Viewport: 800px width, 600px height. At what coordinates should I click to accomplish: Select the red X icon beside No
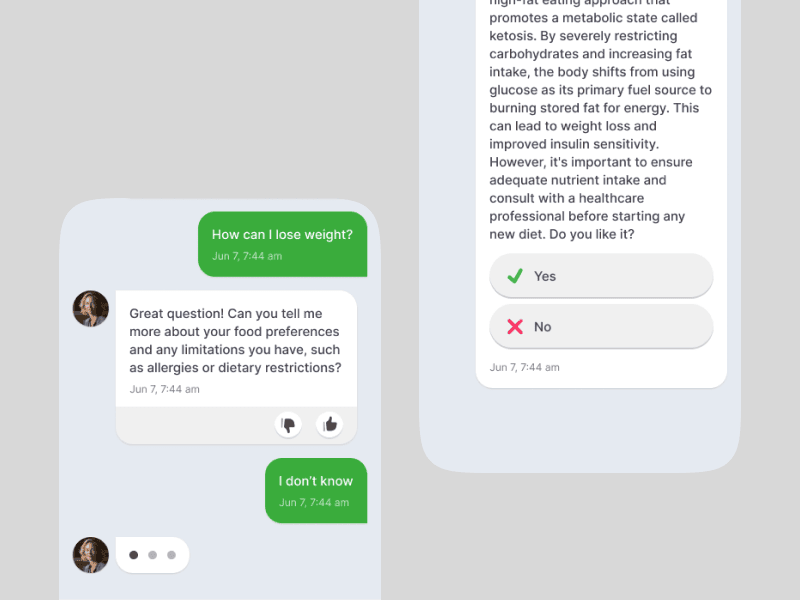515,327
